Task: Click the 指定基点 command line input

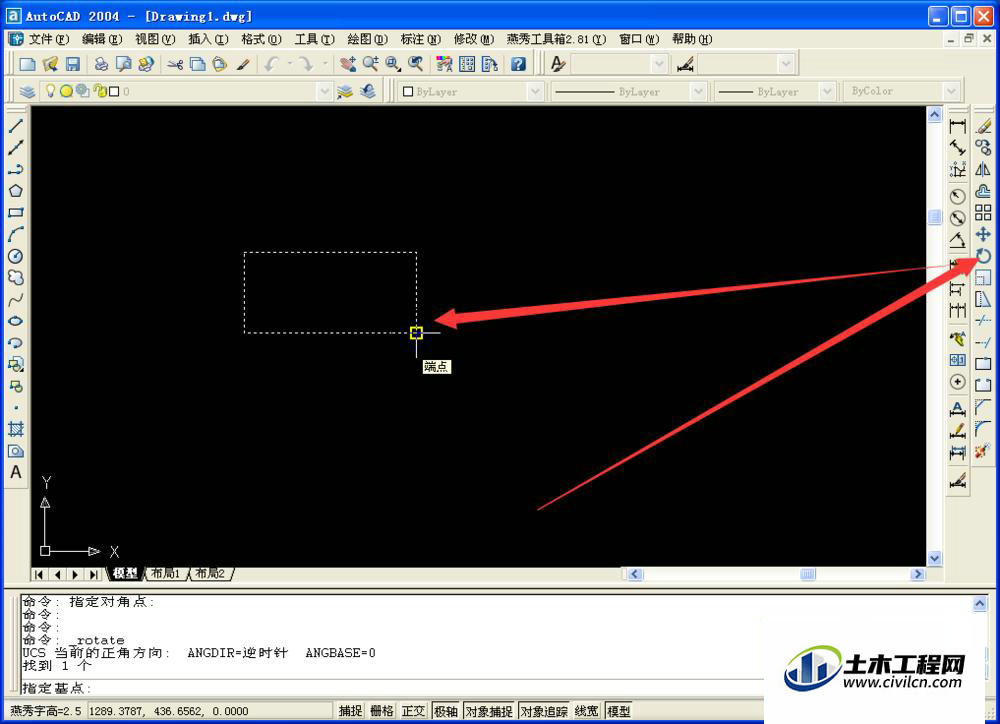Action: coord(392,688)
